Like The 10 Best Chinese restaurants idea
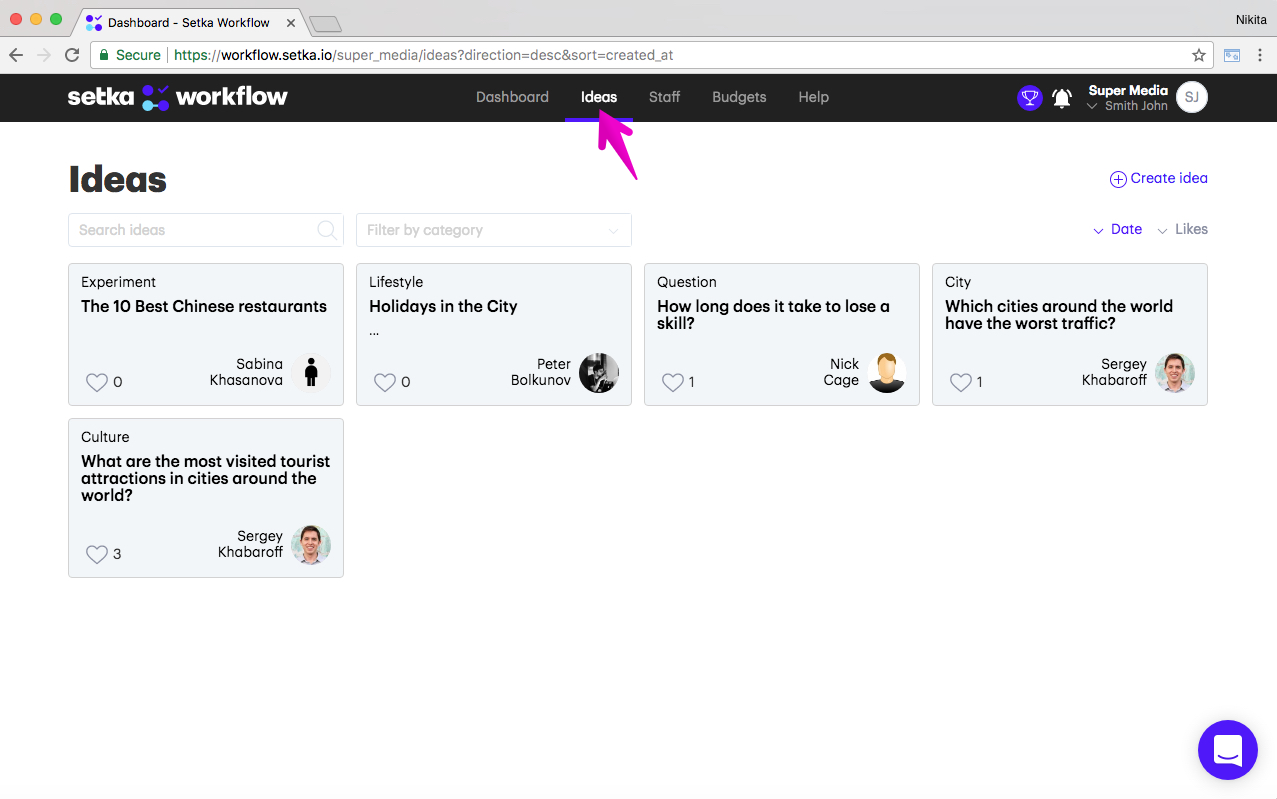Screen dimensions: 1277x799 coord(97,382)
